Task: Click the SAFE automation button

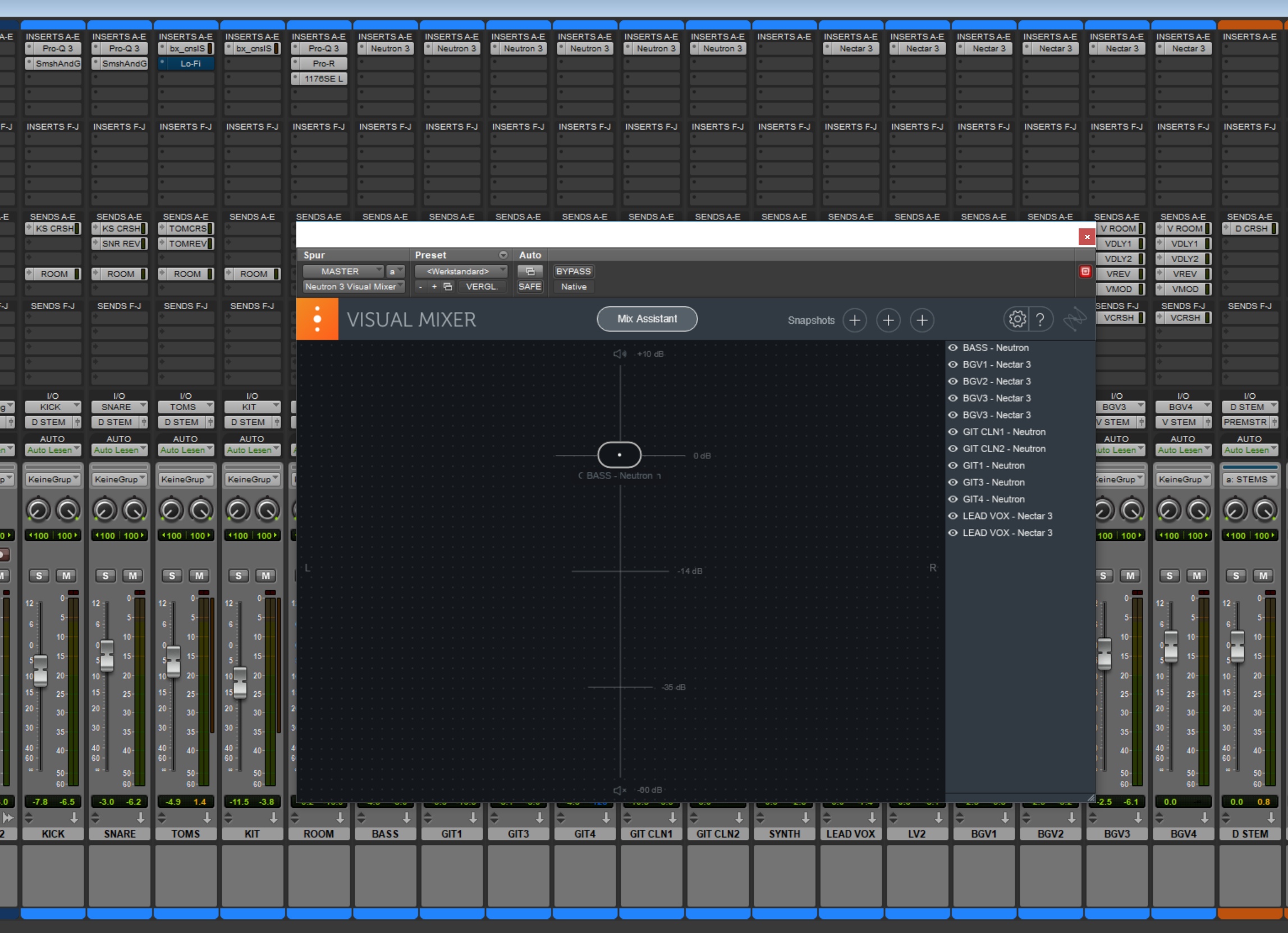Action: click(x=530, y=287)
